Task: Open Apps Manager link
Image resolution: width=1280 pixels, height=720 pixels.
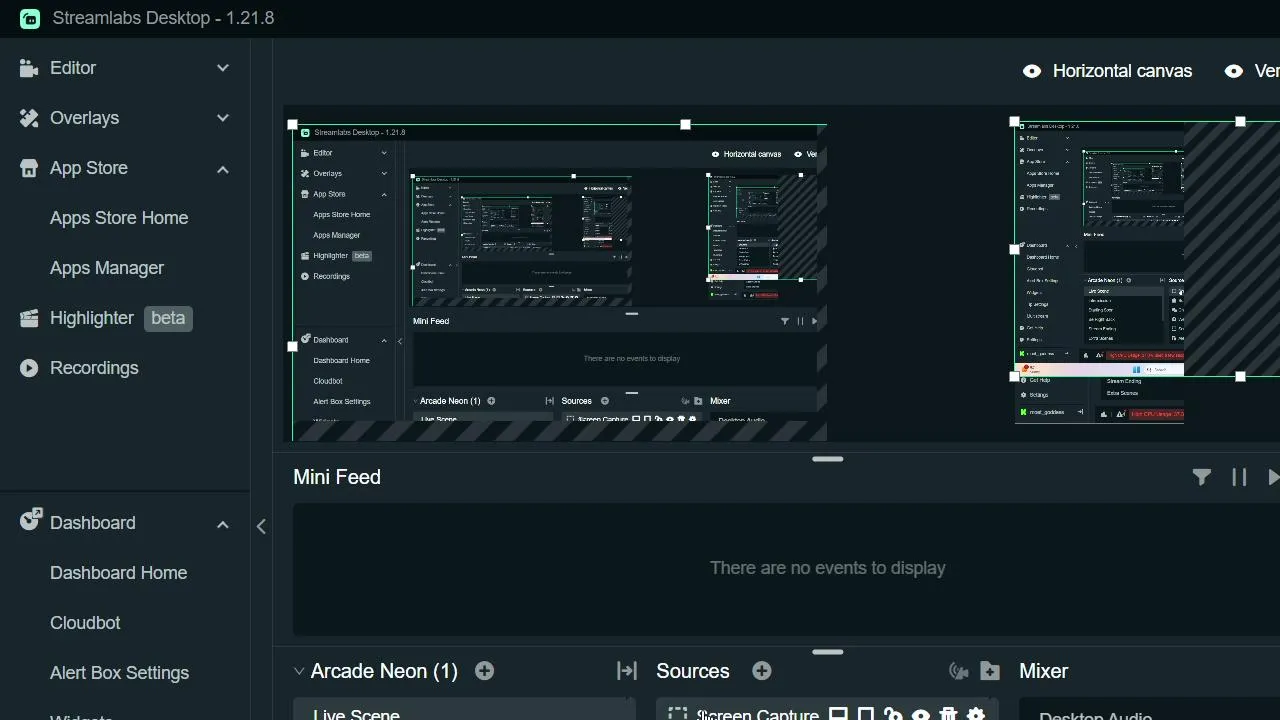Action: pyautogui.click(x=107, y=268)
